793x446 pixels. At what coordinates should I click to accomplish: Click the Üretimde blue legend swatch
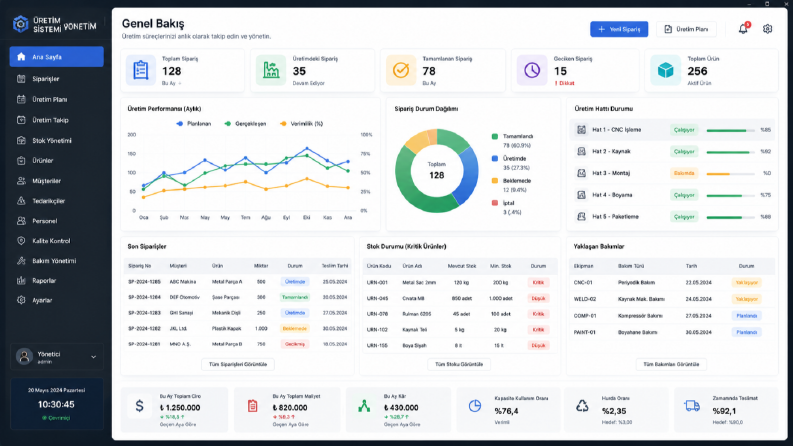(x=495, y=158)
